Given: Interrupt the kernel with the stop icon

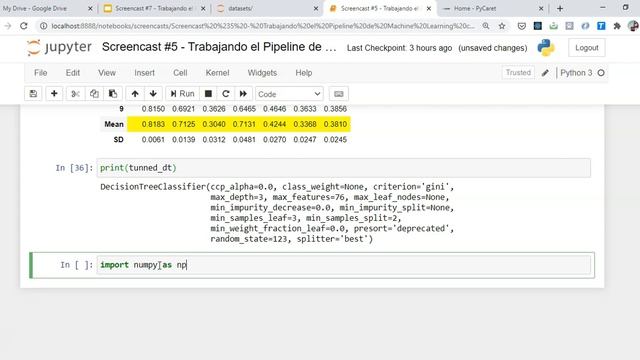Looking at the screenshot, I should tap(208, 94).
